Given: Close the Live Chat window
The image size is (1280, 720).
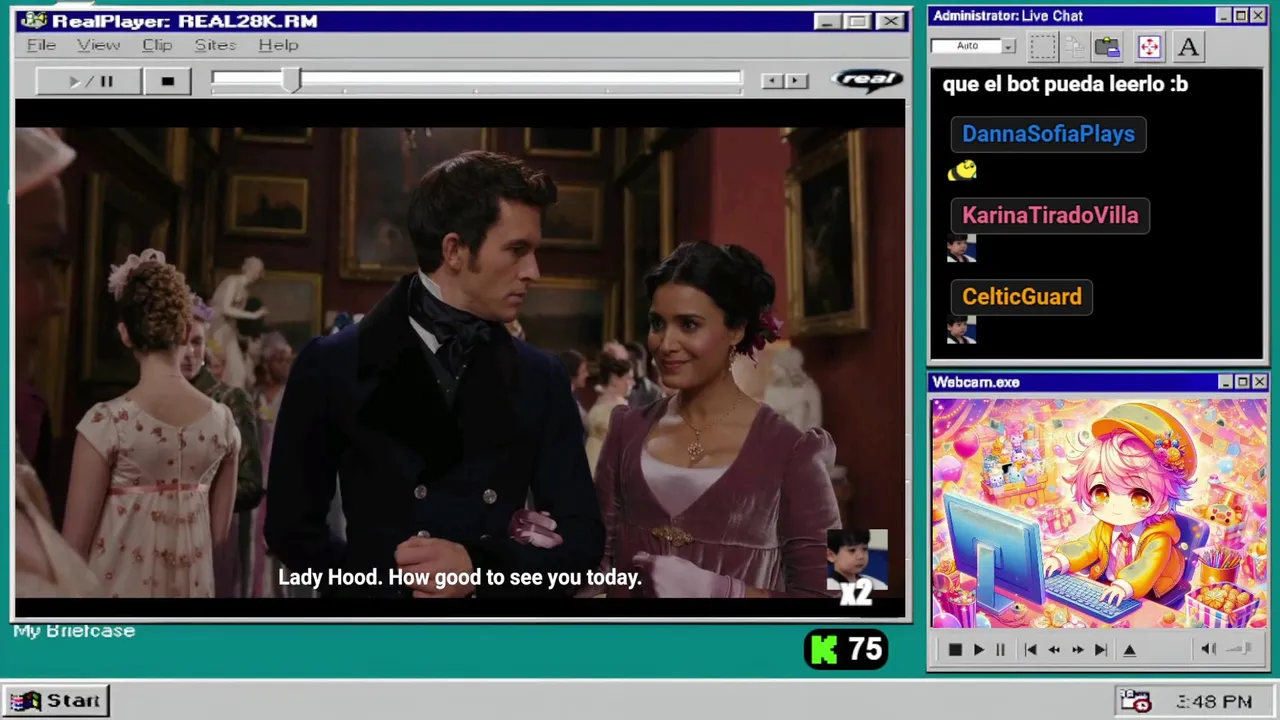Looking at the screenshot, I should [x=1259, y=16].
